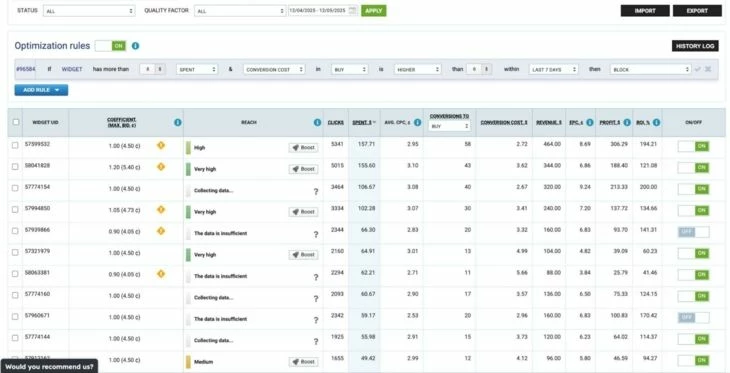Open the Quality Factor dropdown
This screenshot has width=730, height=373.
240,11
